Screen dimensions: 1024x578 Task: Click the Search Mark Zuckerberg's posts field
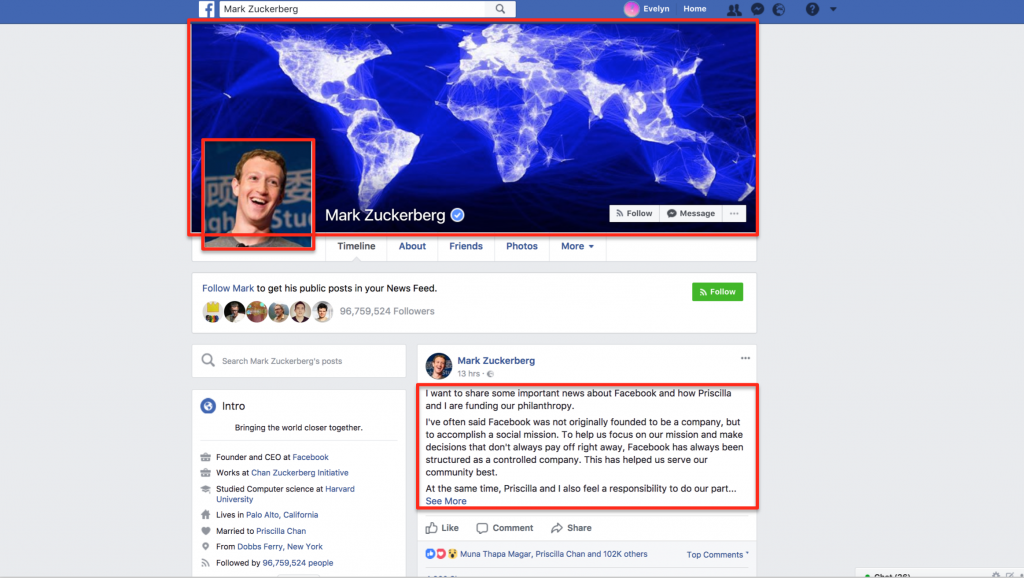click(298, 361)
